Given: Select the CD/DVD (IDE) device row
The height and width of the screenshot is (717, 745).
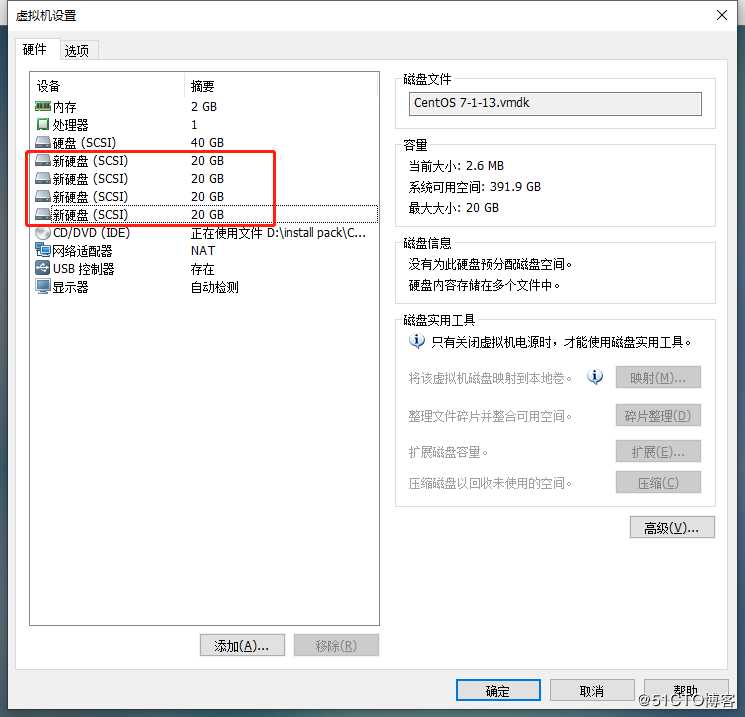Looking at the screenshot, I should pyautogui.click(x=204, y=233).
